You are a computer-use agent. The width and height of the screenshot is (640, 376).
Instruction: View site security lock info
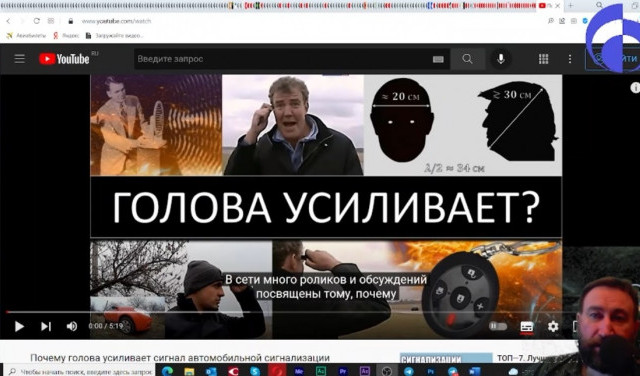[71, 21]
